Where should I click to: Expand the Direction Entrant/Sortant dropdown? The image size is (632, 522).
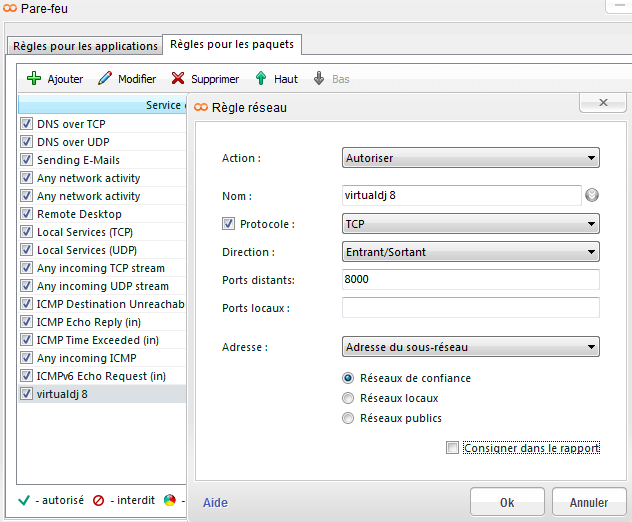[x=470, y=252]
